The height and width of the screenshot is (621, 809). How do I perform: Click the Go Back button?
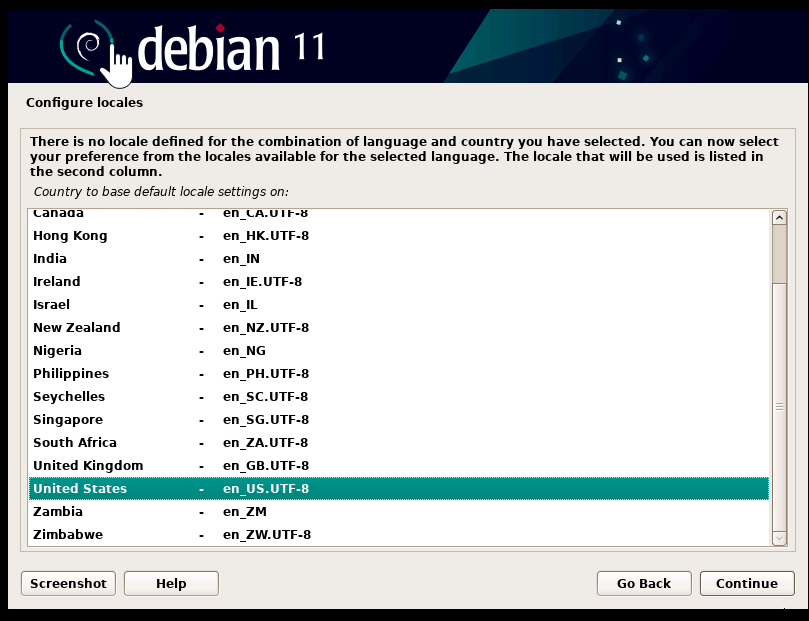(x=644, y=583)
